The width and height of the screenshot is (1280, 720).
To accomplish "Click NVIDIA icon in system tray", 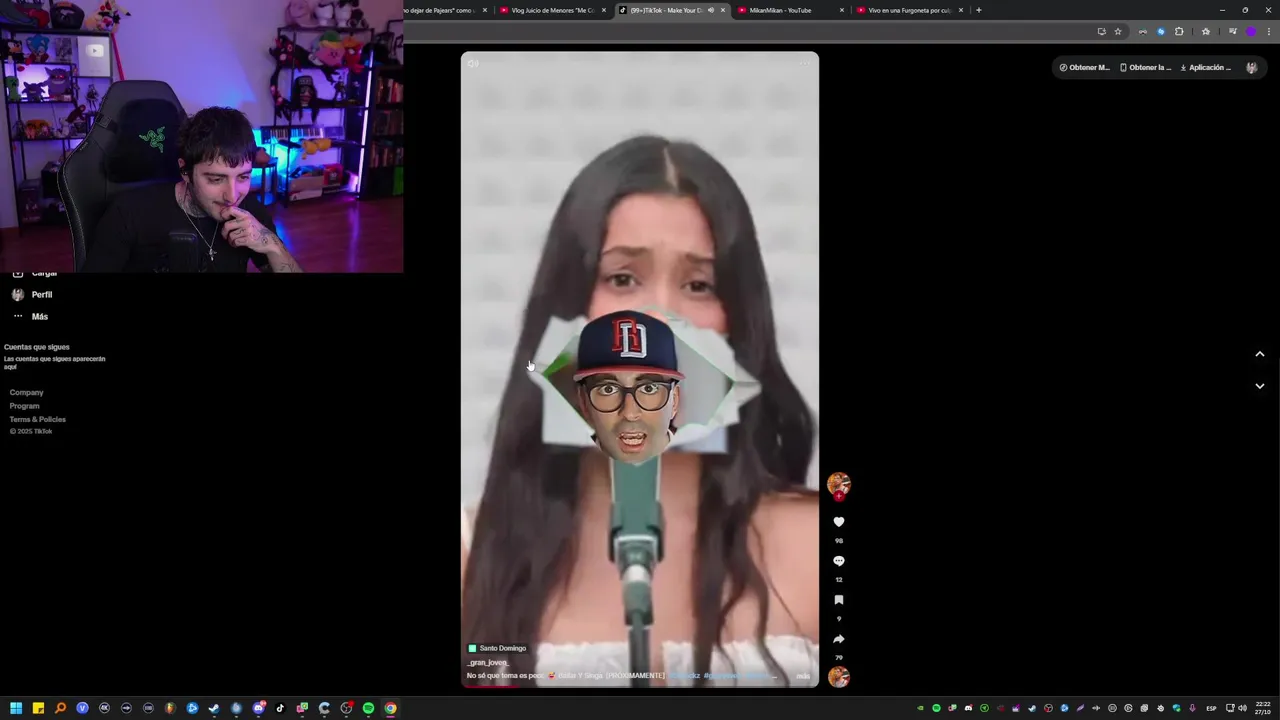I will pos(920,708).
